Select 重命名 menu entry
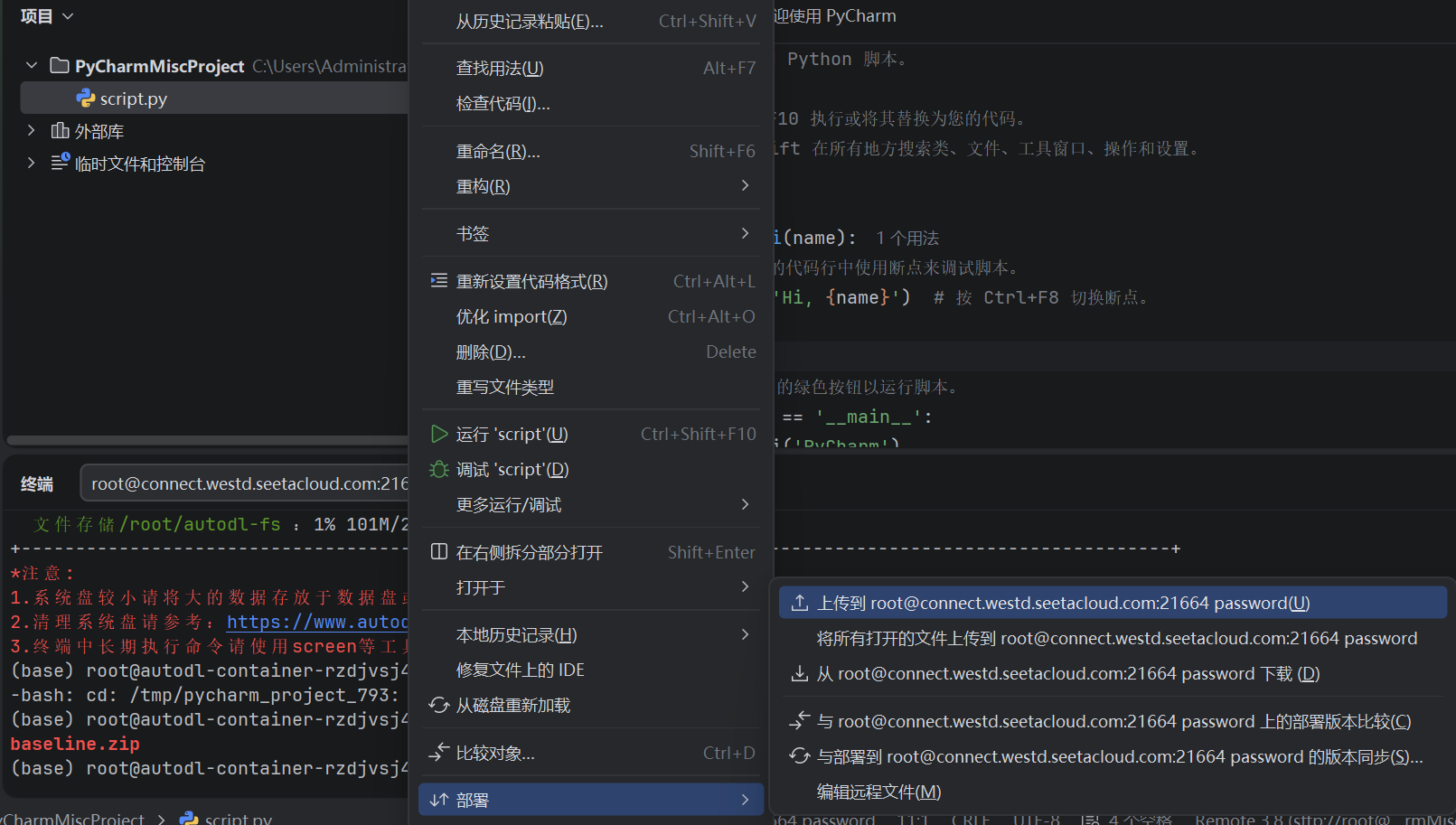Viewport: 1456px width, 825px height. coord(591,151)
